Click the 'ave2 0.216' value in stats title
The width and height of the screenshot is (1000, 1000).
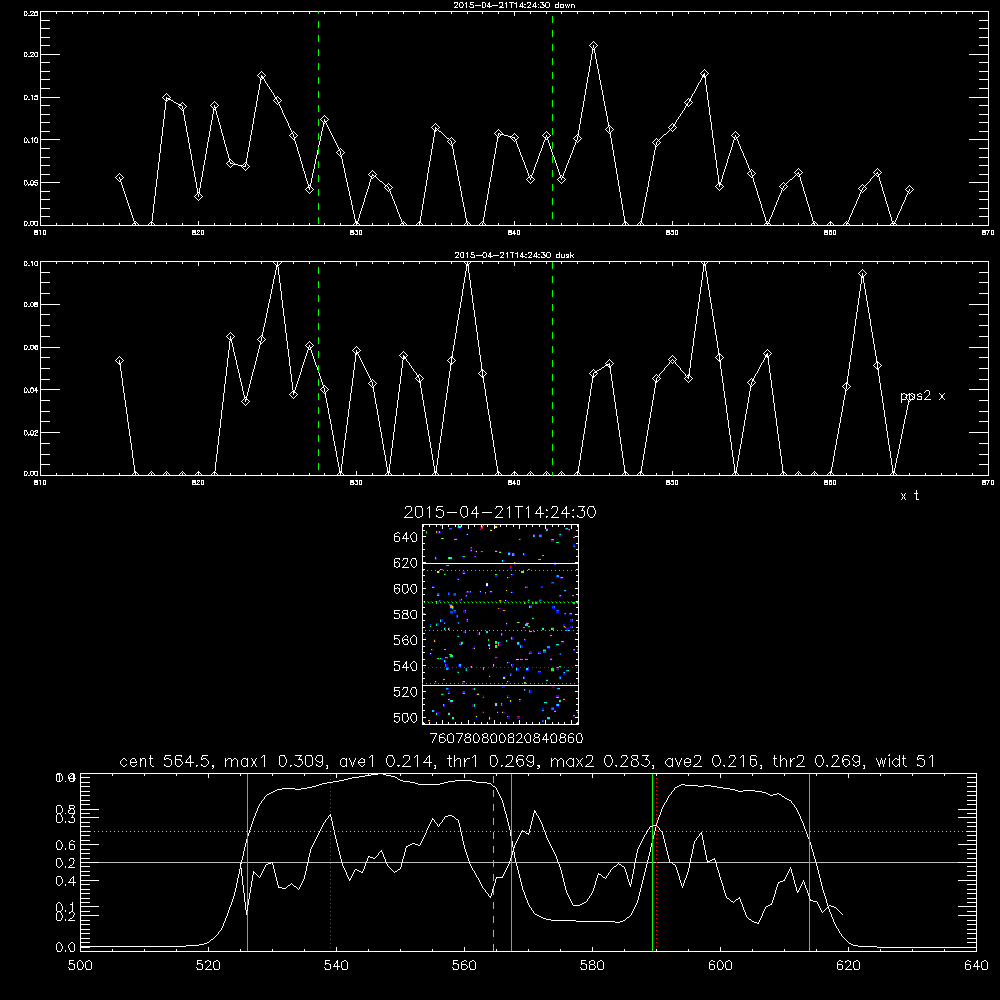coord(711,761)
